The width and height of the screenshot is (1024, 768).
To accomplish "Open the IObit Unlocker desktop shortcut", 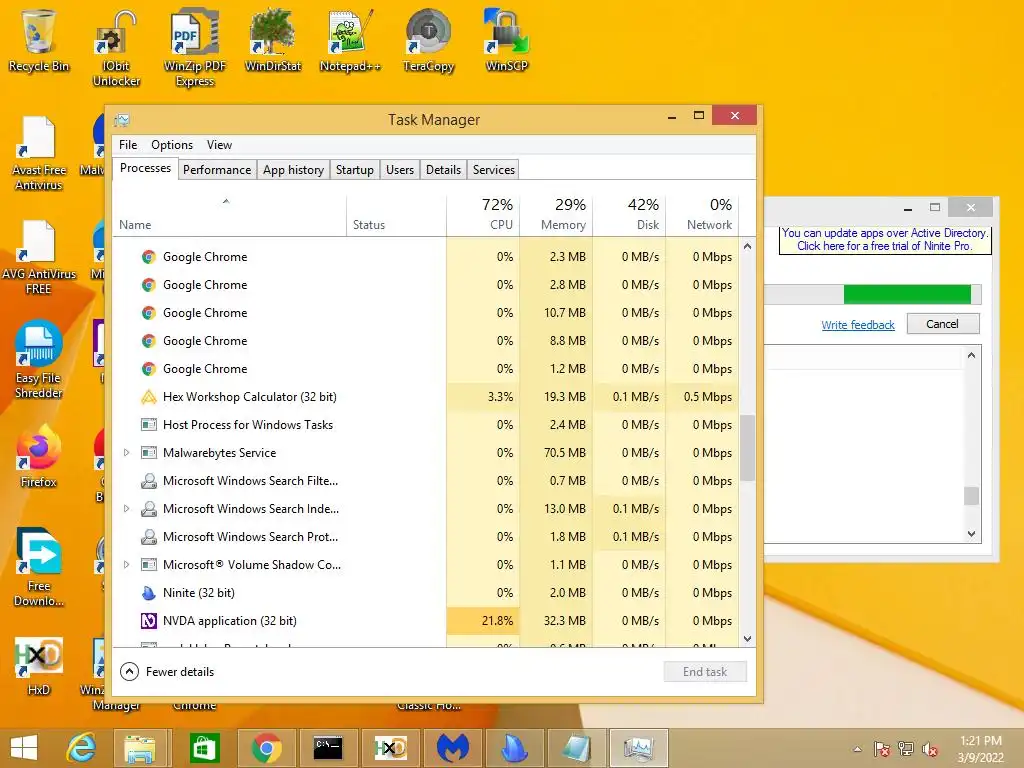I will tap(116, 47).
